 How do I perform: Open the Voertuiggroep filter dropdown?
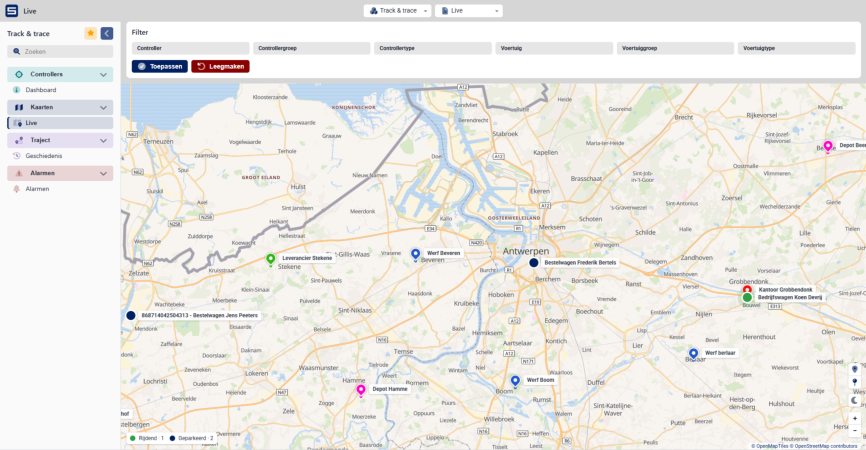[675, 48]
